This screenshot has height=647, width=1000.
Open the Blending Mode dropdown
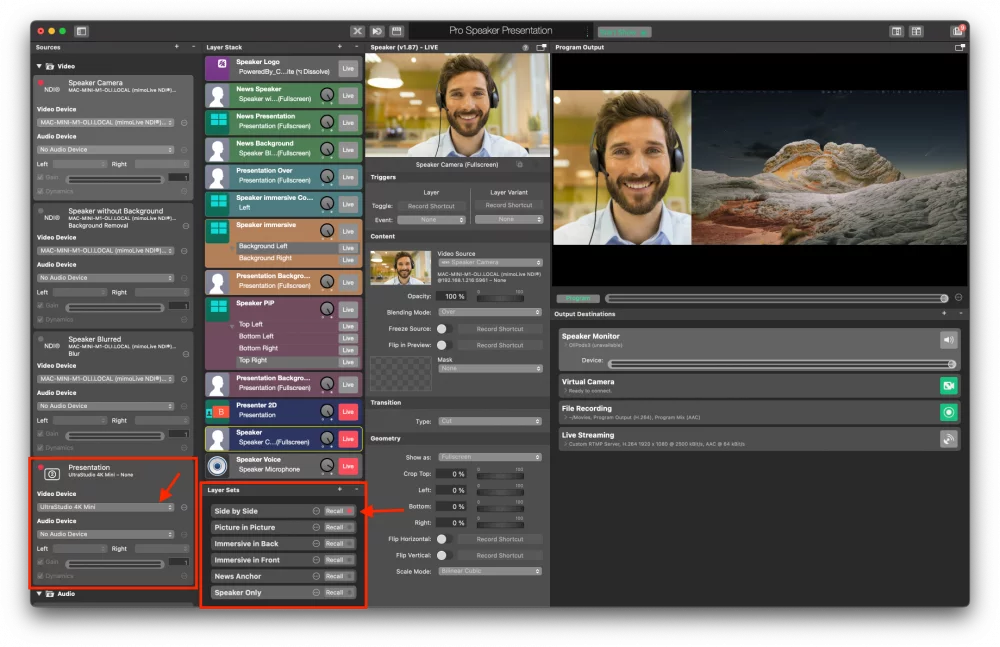click(x=490, y=312)
